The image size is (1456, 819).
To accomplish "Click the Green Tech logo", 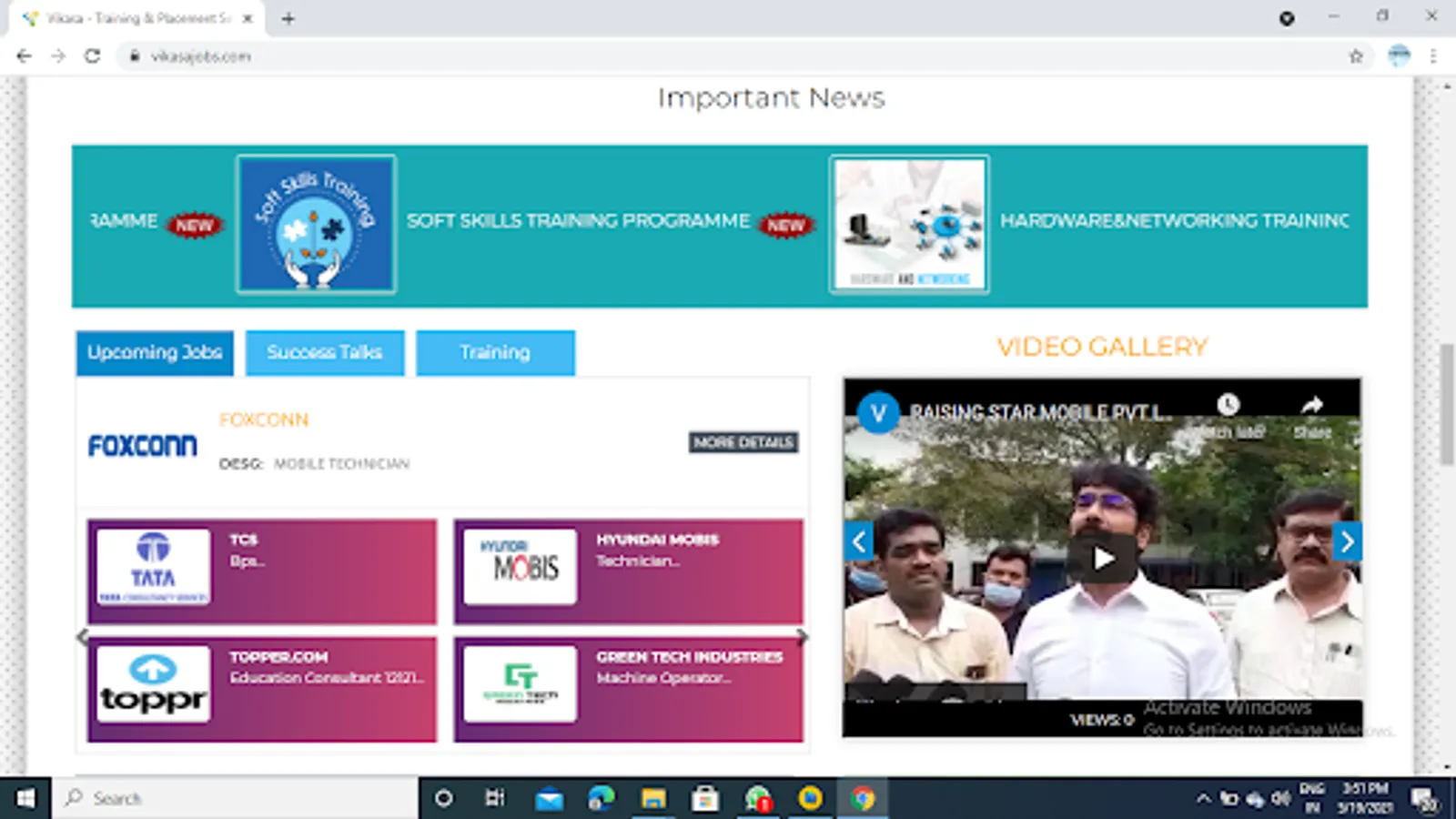I will pyautogui.click(x=520, y=684).
